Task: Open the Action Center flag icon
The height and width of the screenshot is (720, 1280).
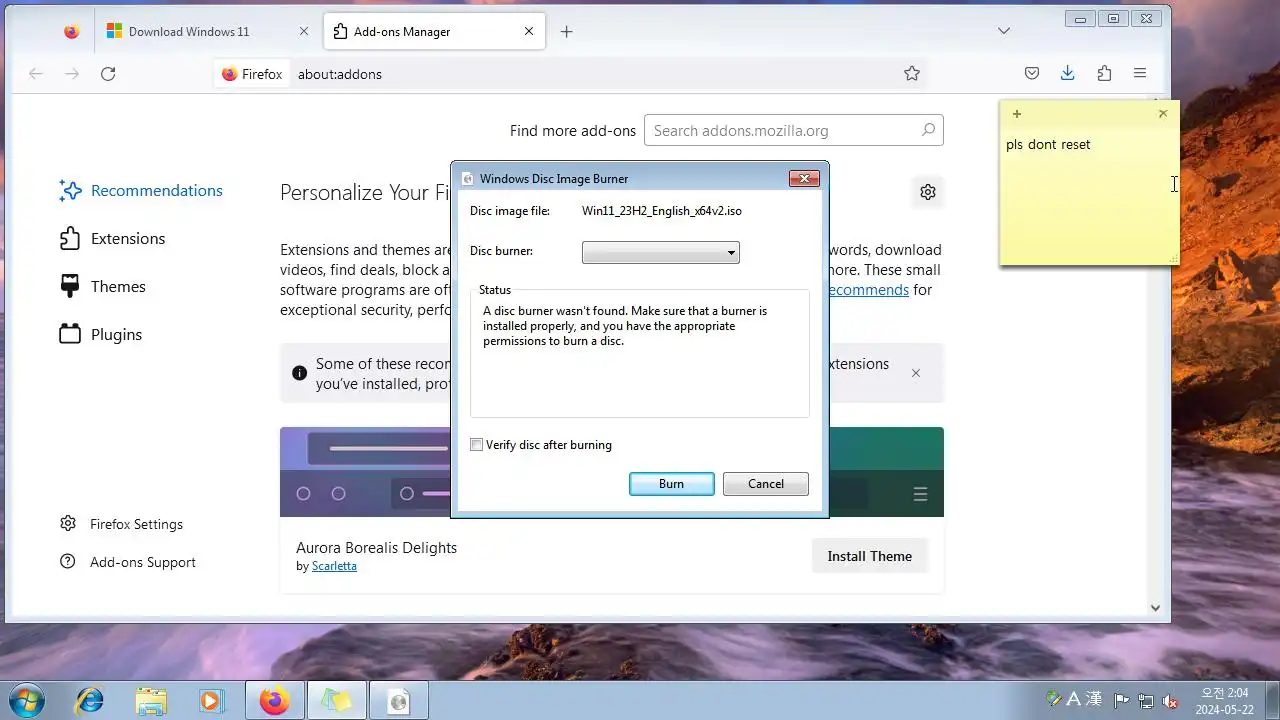Action: (1122, 701)
